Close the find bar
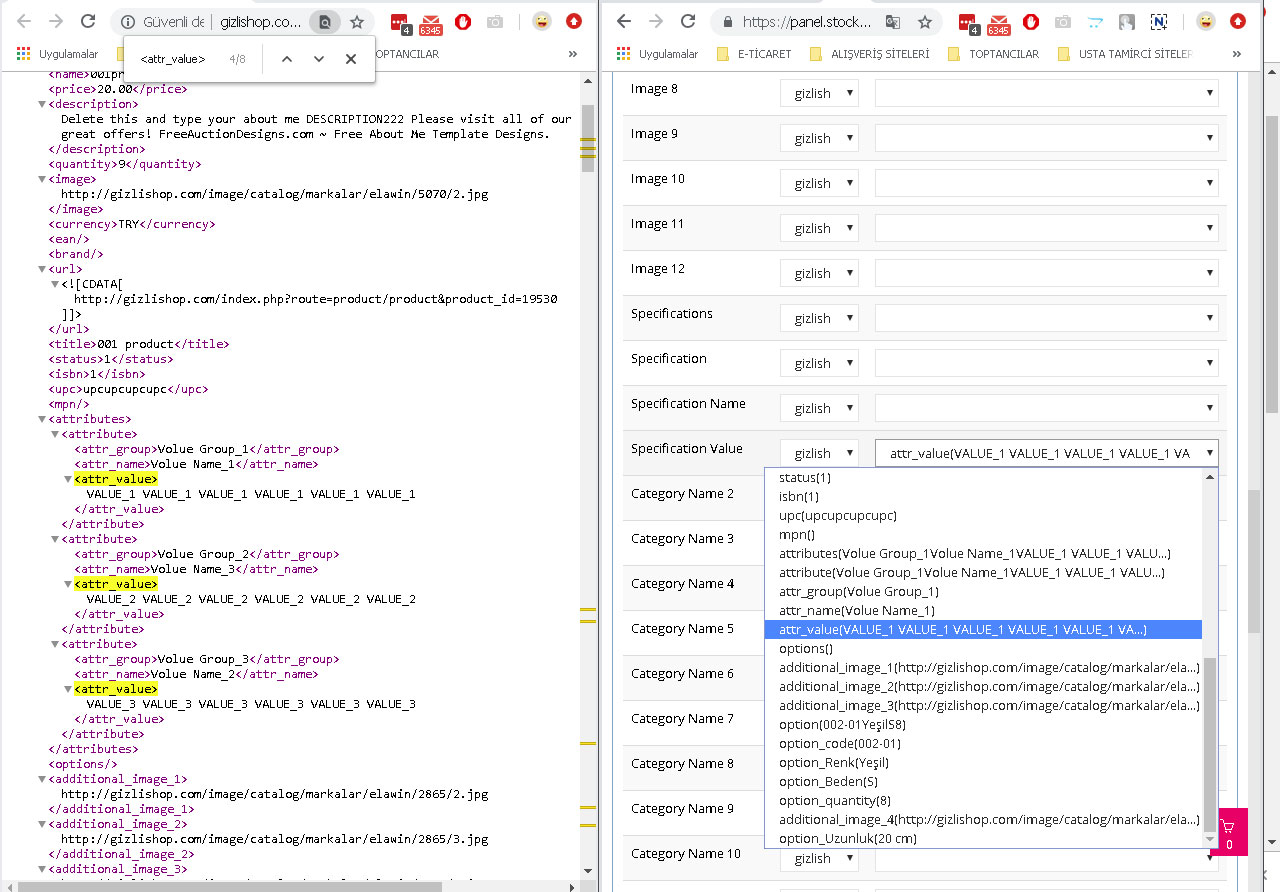 [351, 59]
